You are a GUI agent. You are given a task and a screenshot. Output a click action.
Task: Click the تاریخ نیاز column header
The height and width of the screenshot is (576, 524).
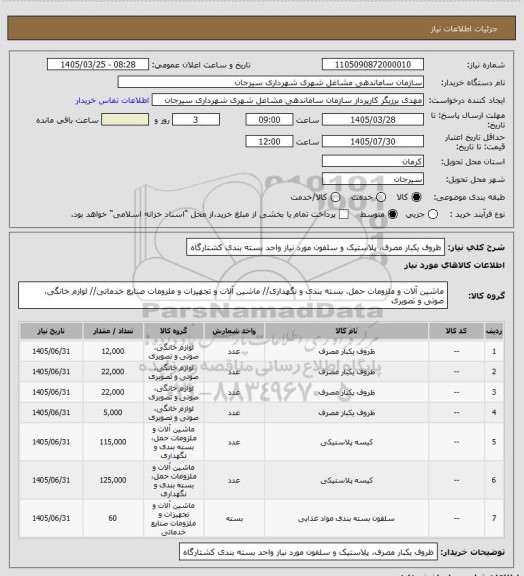tap(51, 331)
